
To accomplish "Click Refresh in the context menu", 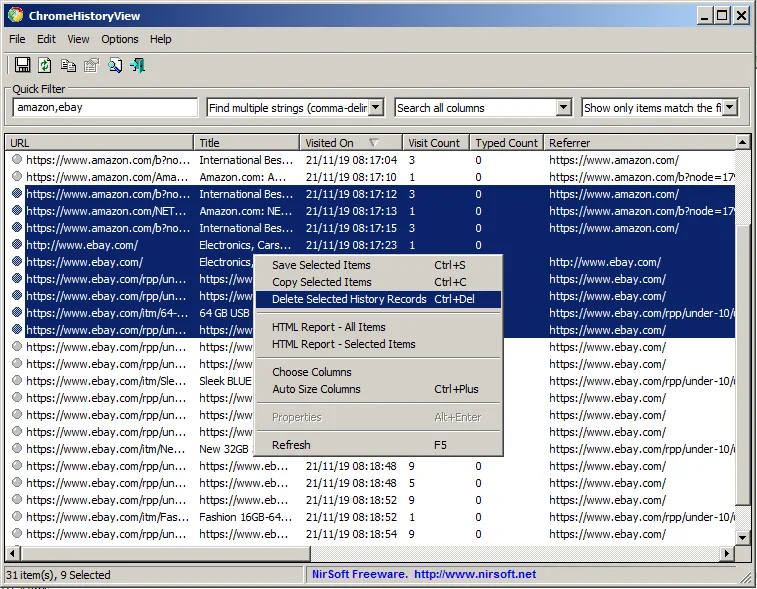I will click(378, 445).
